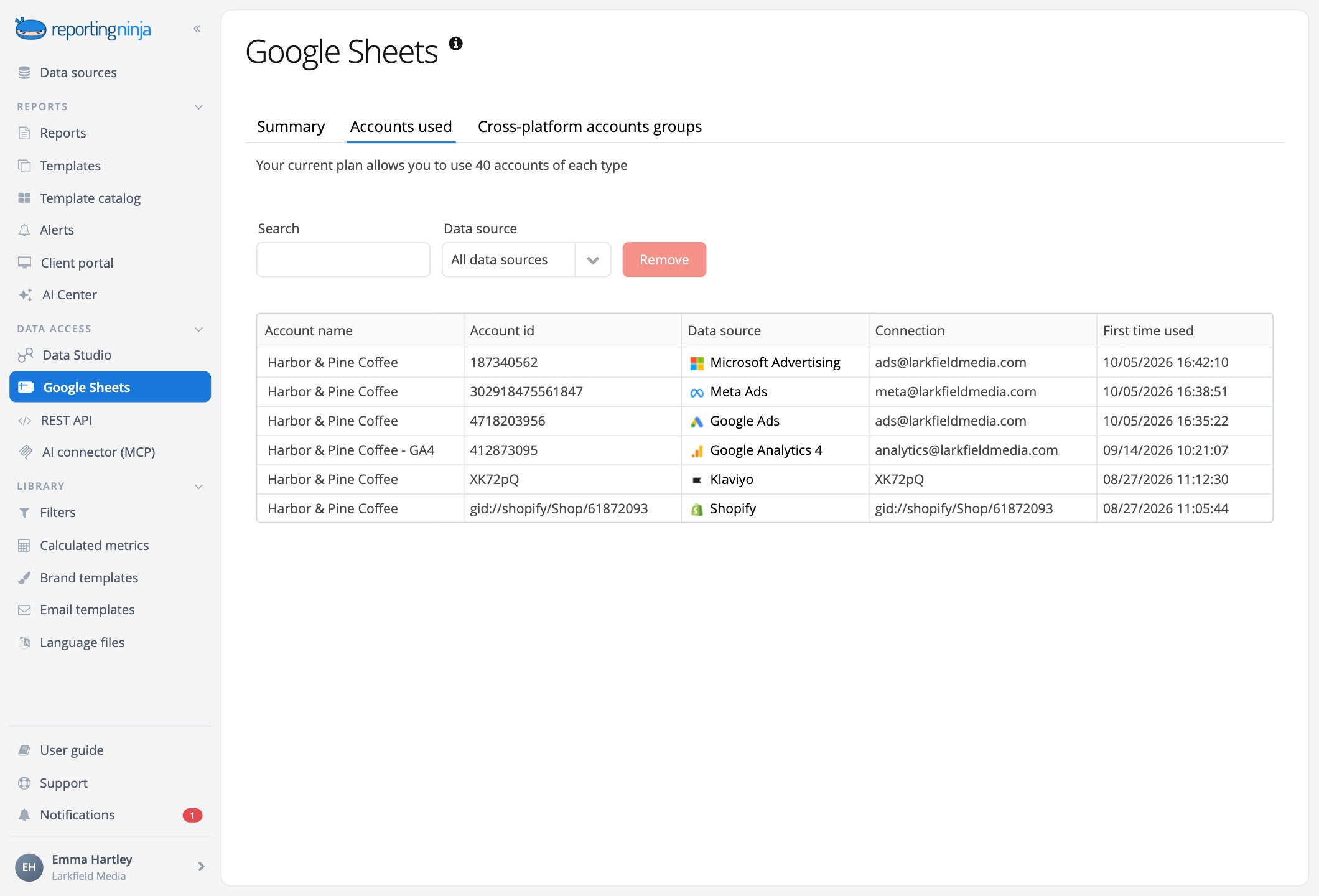
Task: Click the Brand templates brush icon
Action: coord(24,578)
